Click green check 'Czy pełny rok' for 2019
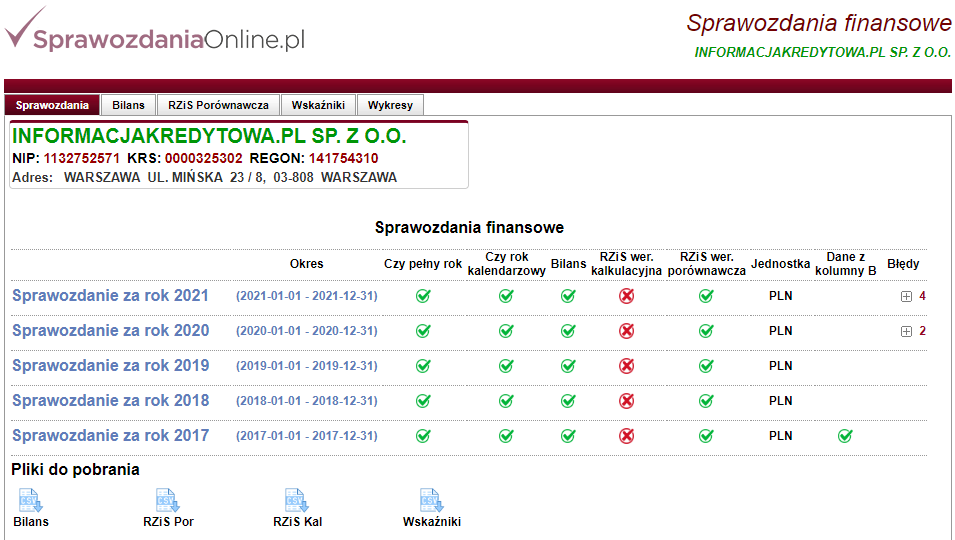 pos(423,366)
